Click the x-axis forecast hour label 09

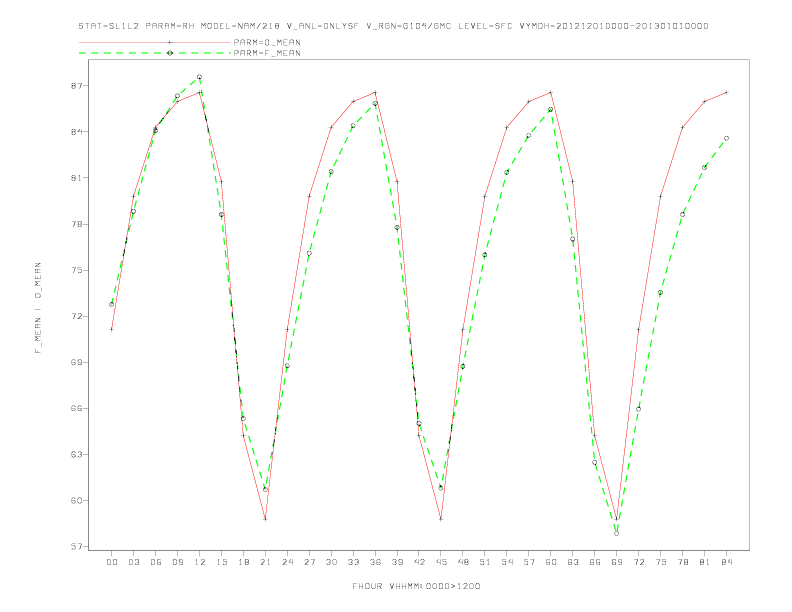(177, 562)
